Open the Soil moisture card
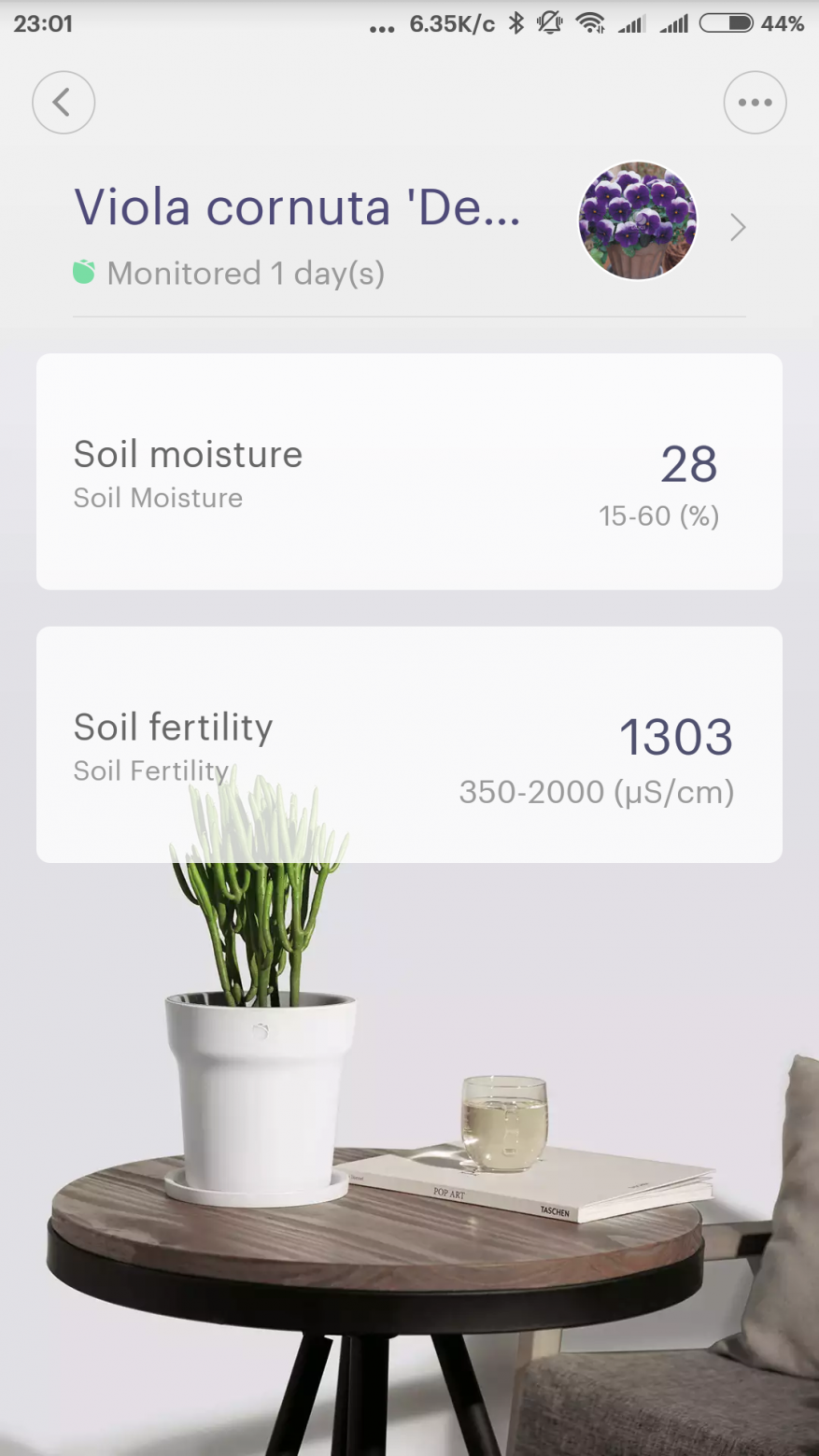 409,472
